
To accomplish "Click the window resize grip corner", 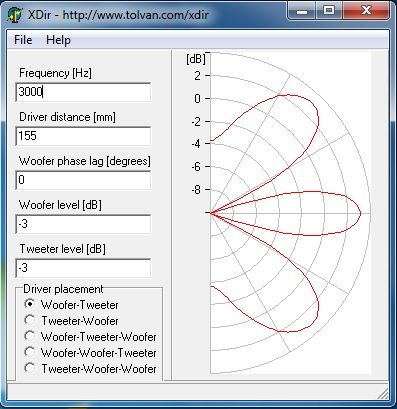I will 382,394.
